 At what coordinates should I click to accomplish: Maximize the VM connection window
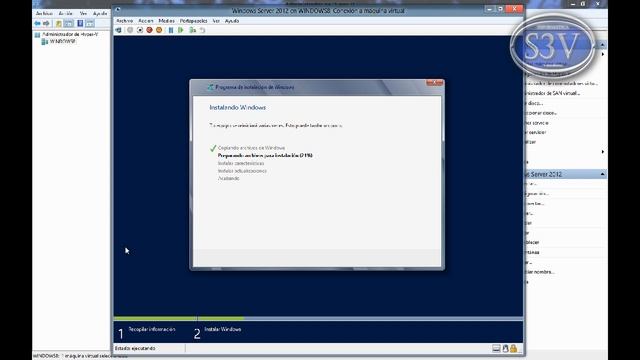point(500,9)
